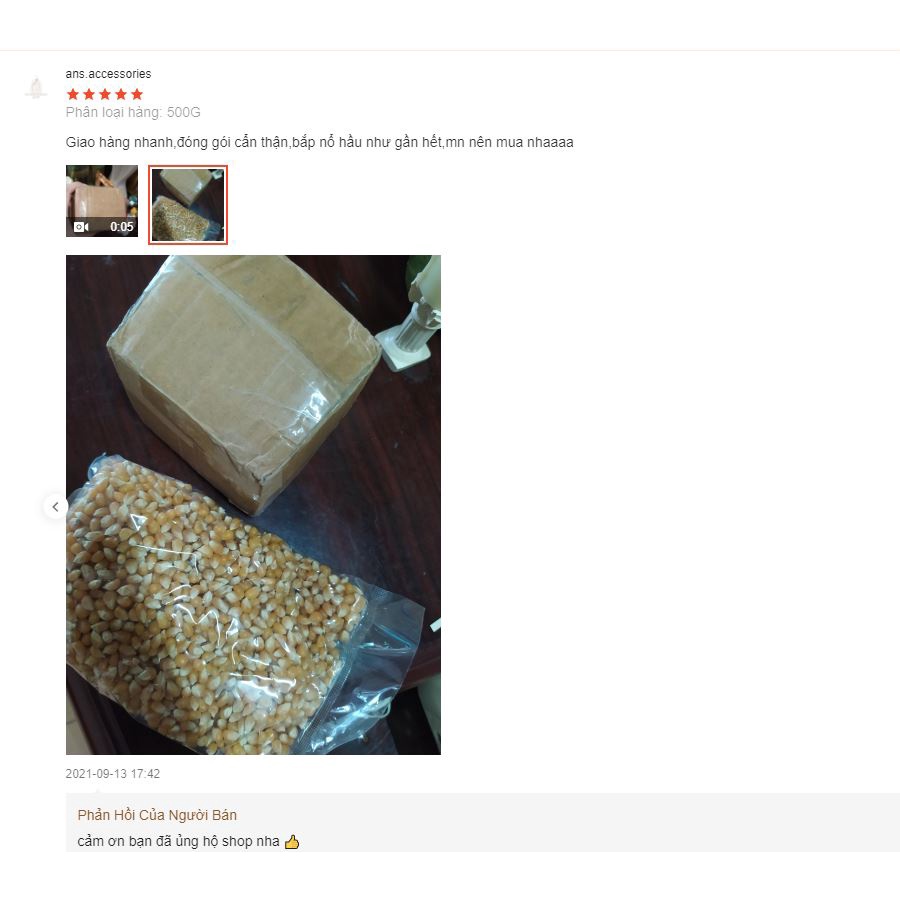Screen dimensions: 900x900
Task: Click the enlarged popcorn kernel photo
Action: point(253,505)
